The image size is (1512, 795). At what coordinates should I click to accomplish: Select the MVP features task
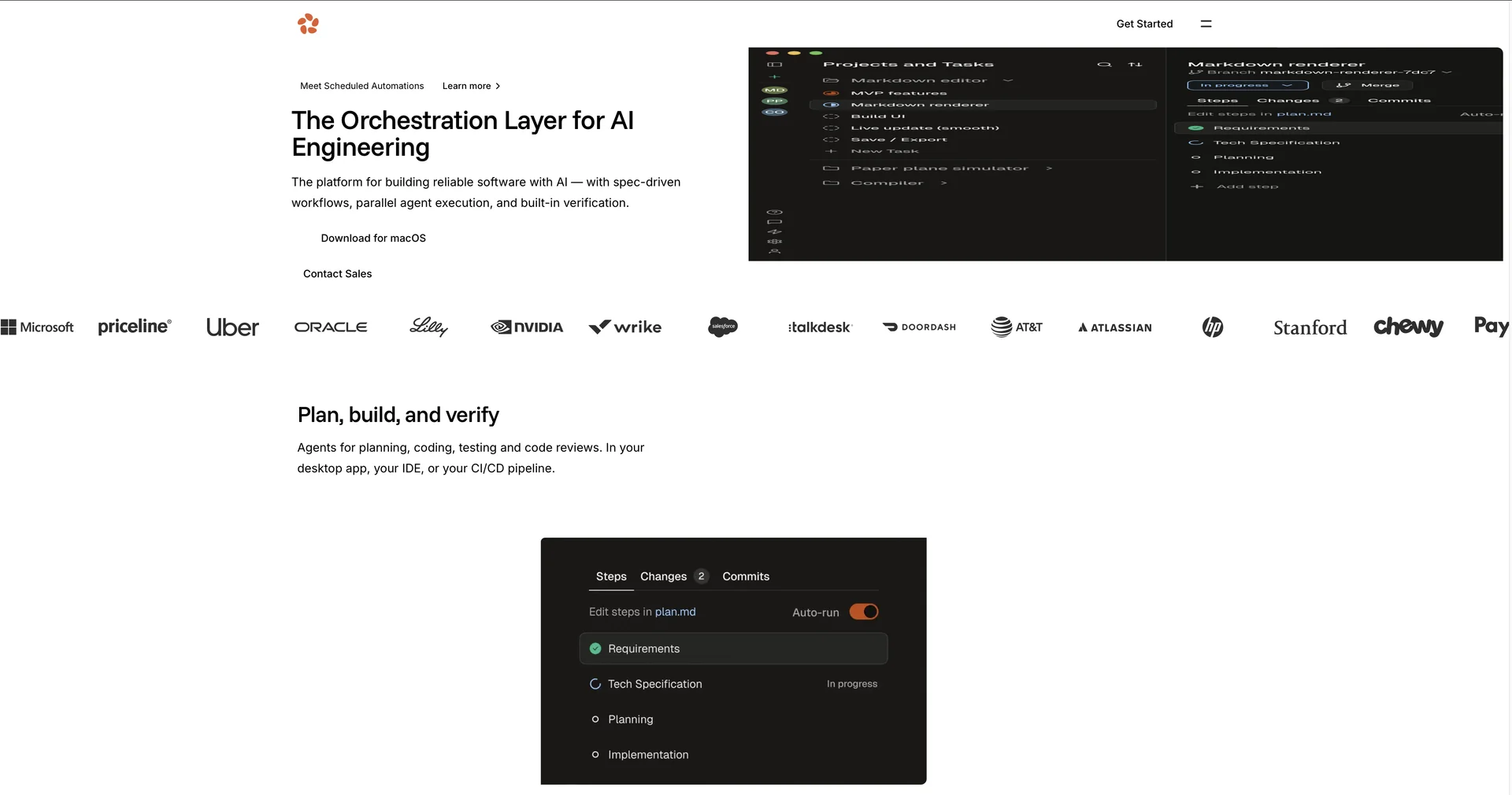pos(899,93)
